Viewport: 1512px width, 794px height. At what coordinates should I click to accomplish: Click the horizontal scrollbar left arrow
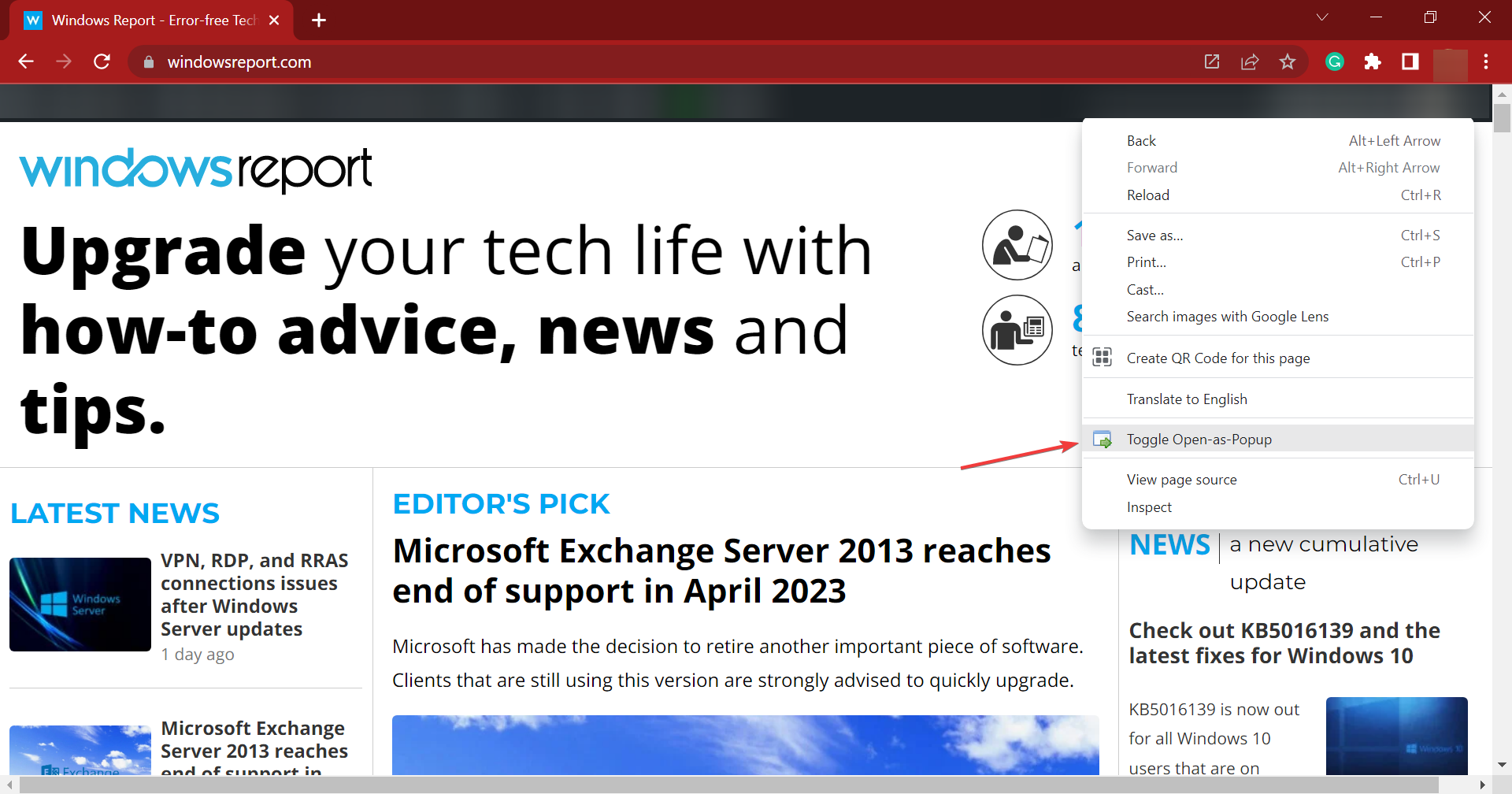(9, 785)
